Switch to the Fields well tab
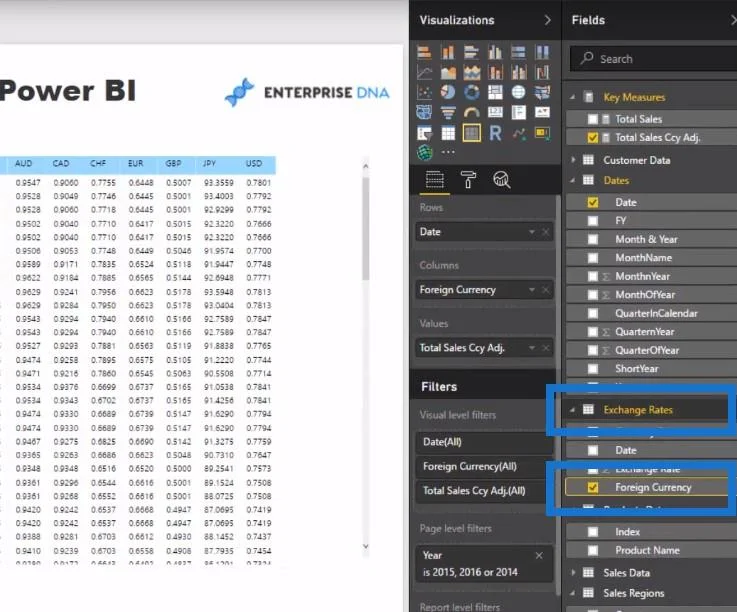The height and width of the screenshot is (612, 737). pos(434,180)
